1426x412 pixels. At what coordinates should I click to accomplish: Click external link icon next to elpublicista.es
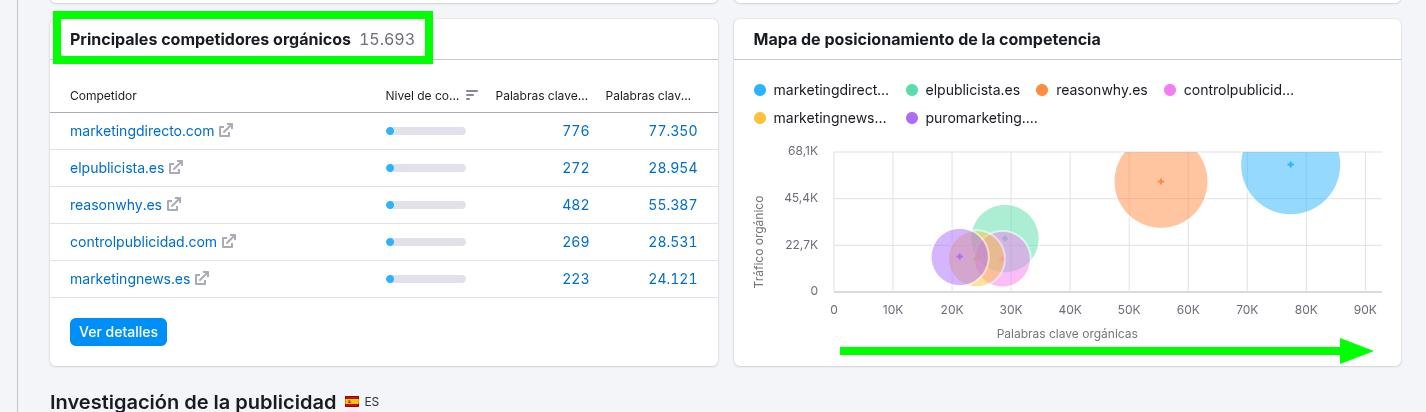[x=176, y=168]
